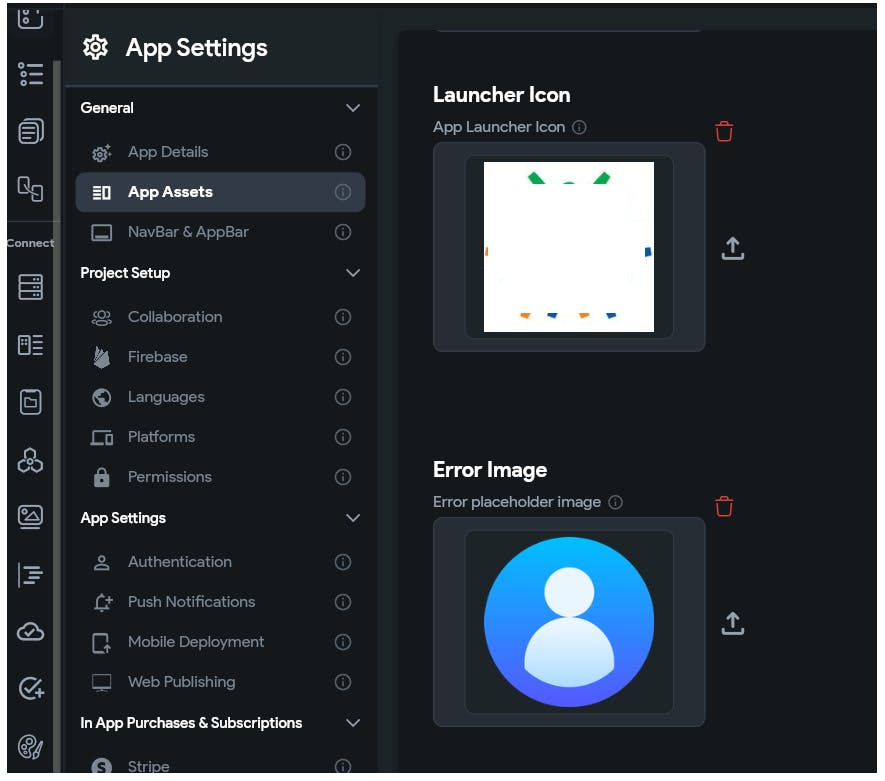Open Firebase settings
885x781 pixels.
[x=220, y=357]
